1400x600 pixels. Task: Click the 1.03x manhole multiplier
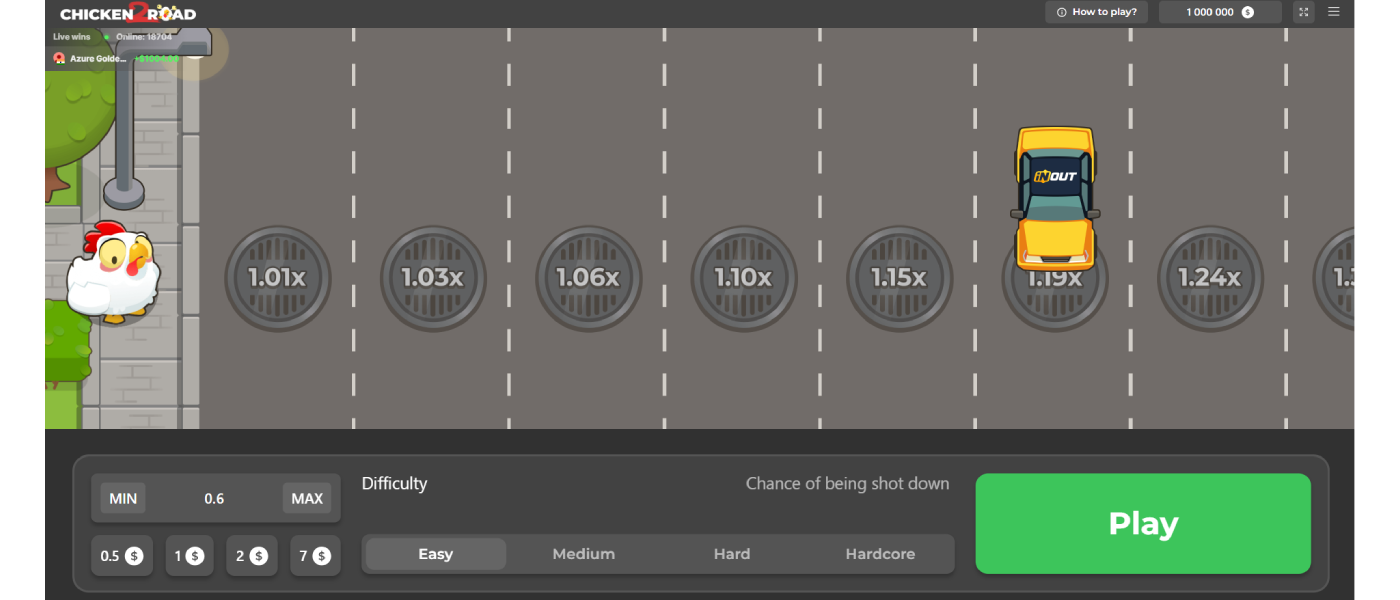(x=432, y=278)
